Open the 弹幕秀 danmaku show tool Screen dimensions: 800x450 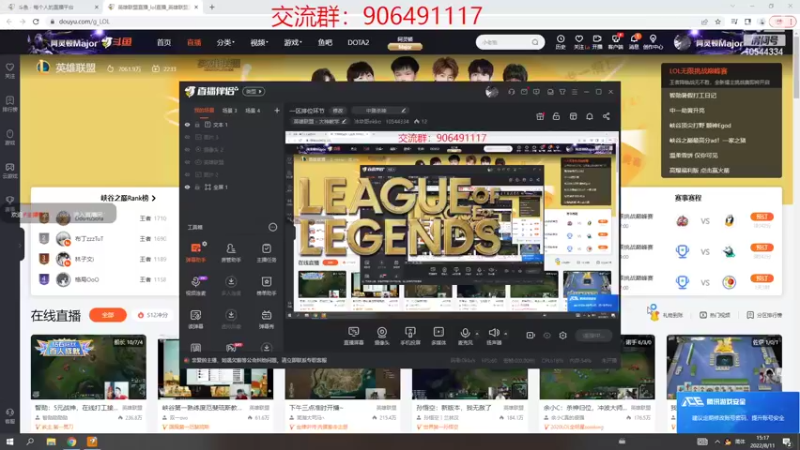click(x=266, y=319)
